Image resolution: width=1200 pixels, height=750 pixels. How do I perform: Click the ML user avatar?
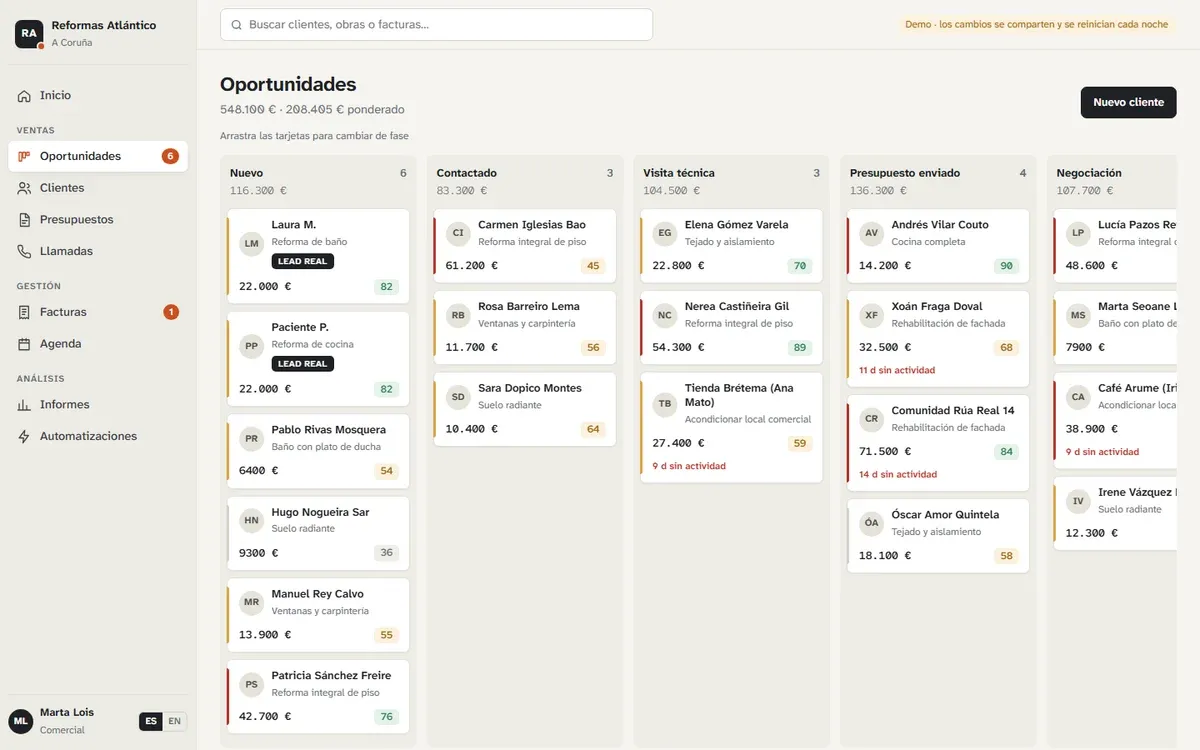tap(21, 721)
